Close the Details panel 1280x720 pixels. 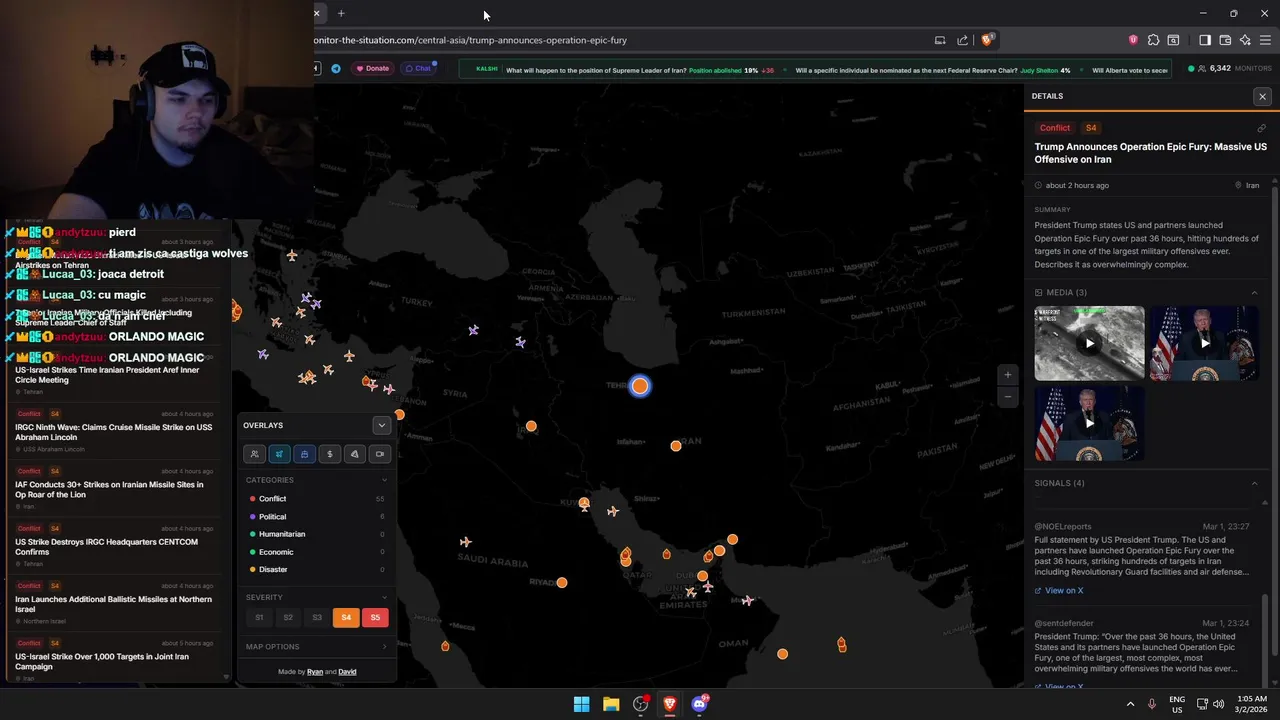(1262, 96)
